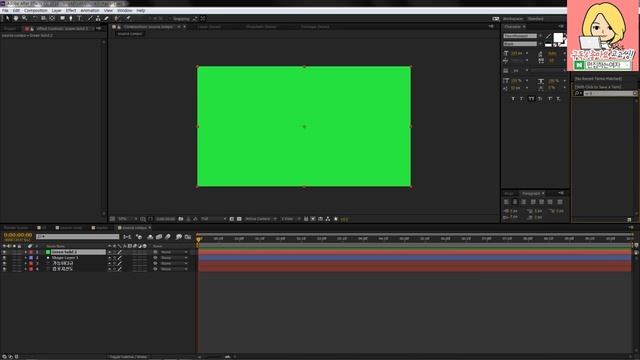Screen dimensions: 640x360
Task: Open the Animation menu
Action: pyautogui.click(x=90, y=11)
